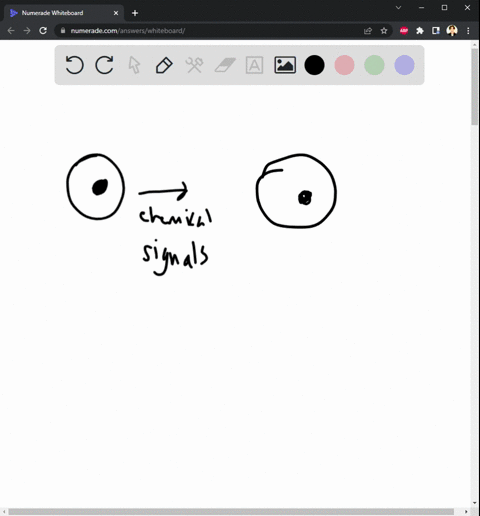Image resolution: width=480 pixels, height=516 pixels.
Task: Open the browser extensions puzzle menu
Action: tap(420, 31)
